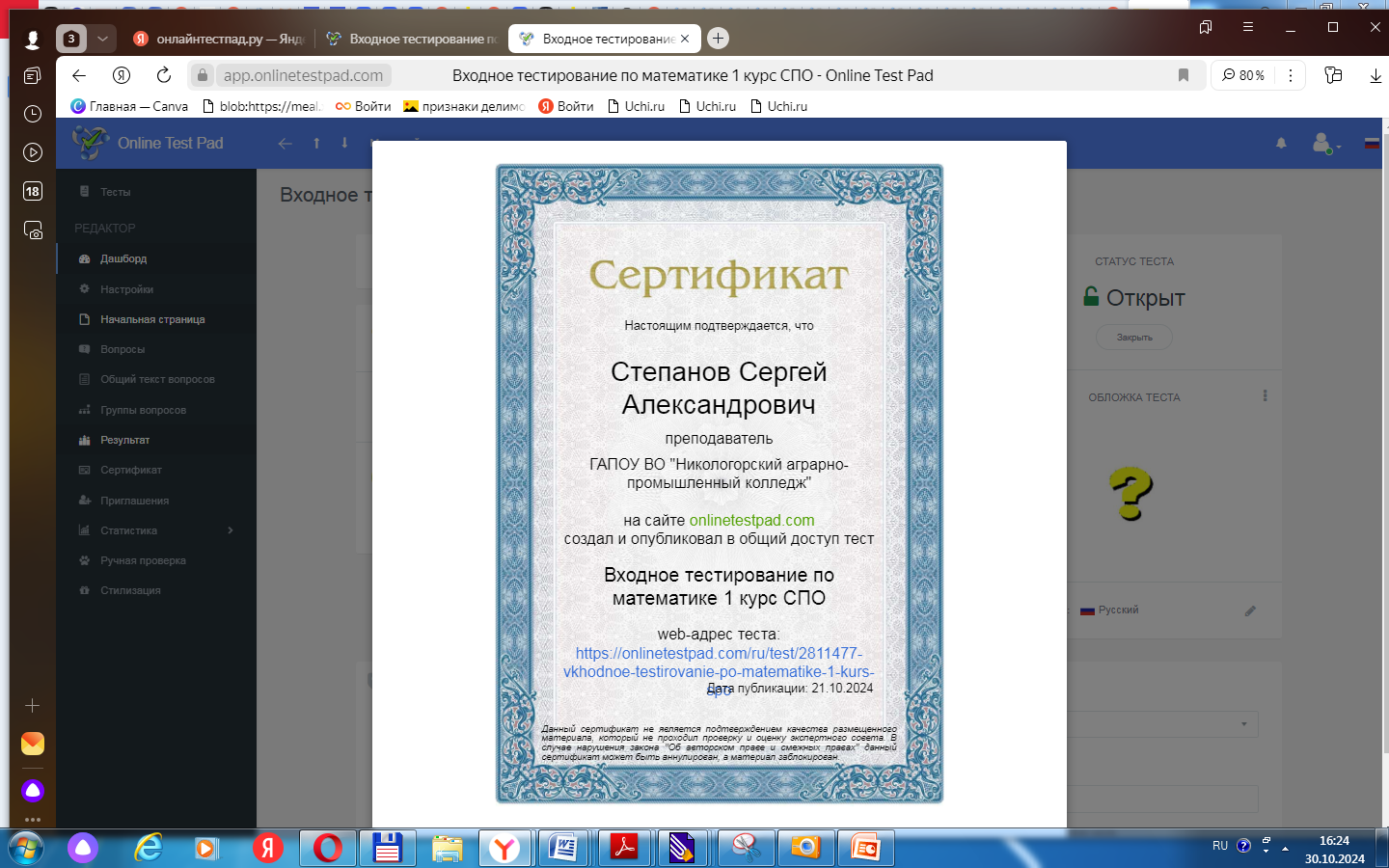Follow the onlinetestpad.com link on certificate
The width and height of the screenshot is (1389, 868).
click(x=751, y=521)
